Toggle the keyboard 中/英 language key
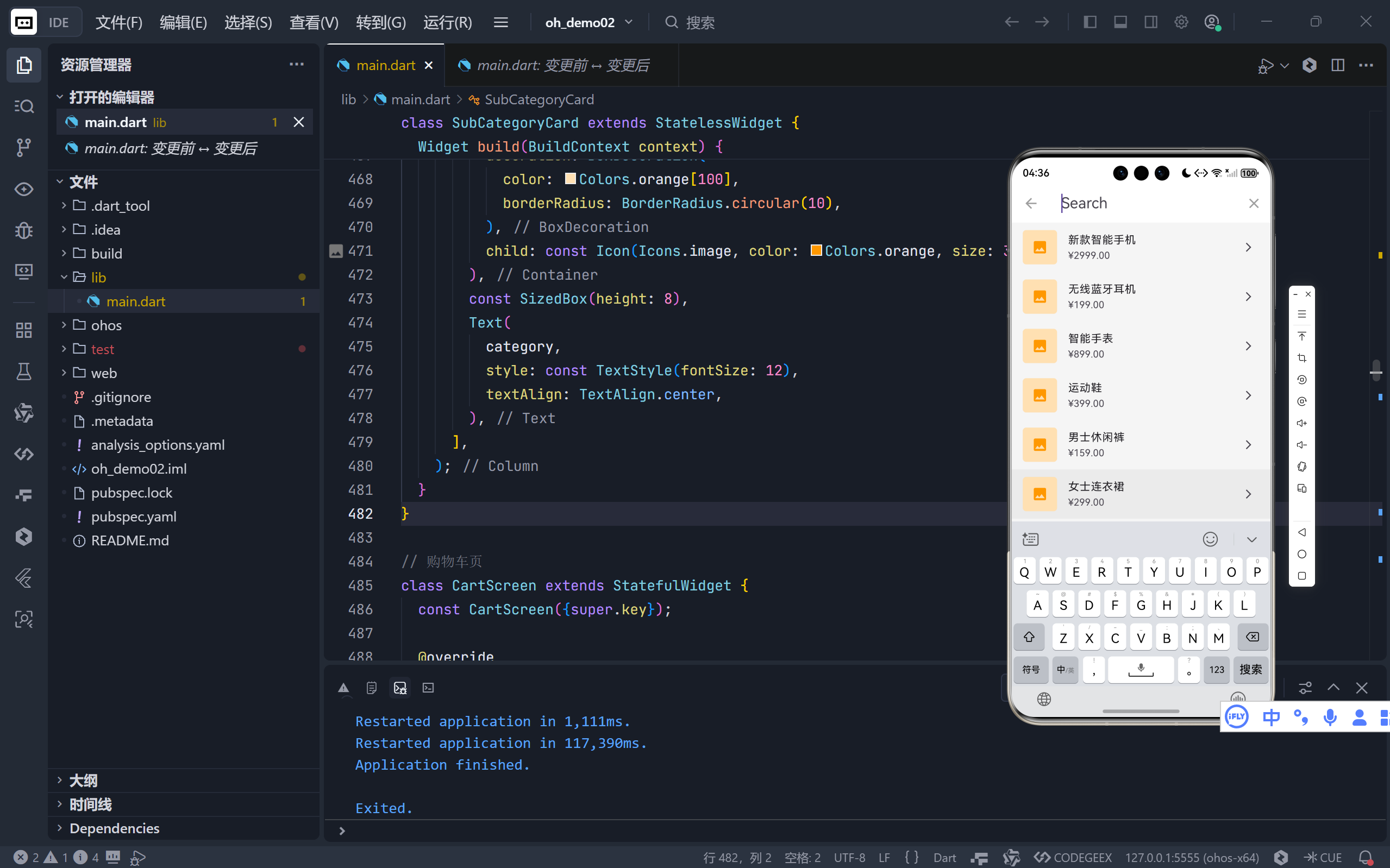 (x=1065, y=669)
